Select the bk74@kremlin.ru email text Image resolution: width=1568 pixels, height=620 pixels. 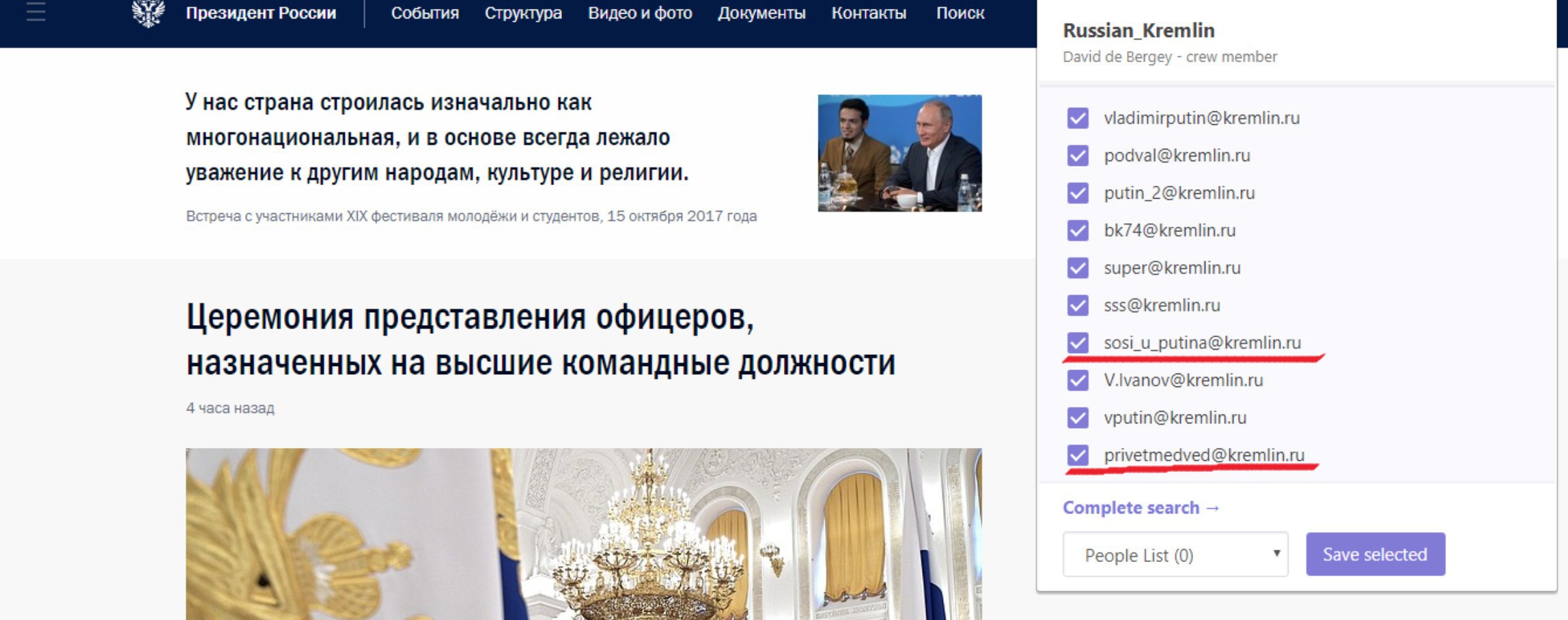(x=1170, y=231)
